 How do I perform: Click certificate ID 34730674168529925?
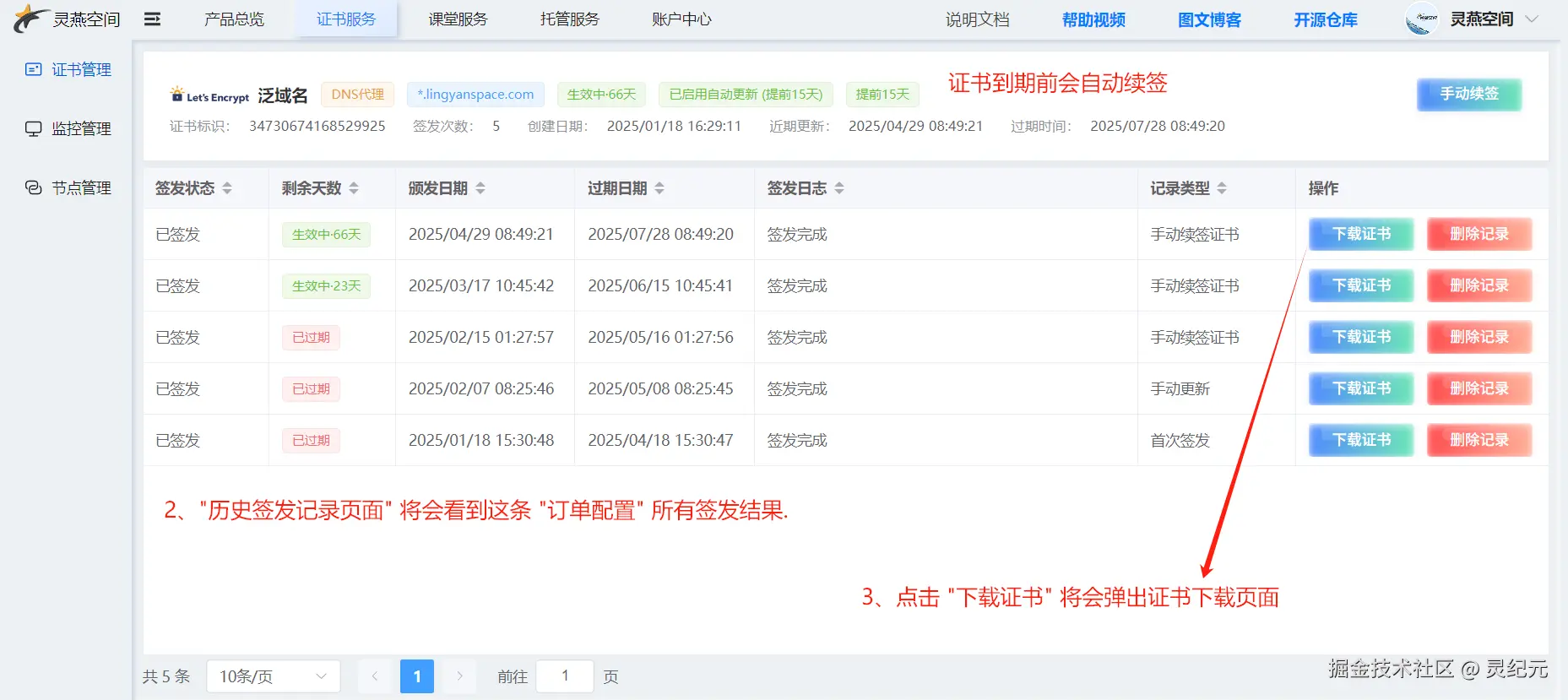tap(317, 126)
